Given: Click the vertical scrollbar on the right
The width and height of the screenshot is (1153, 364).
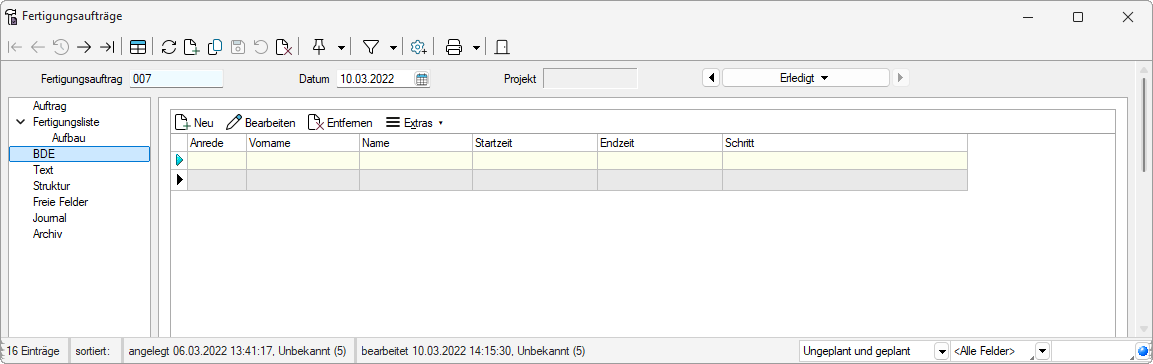Looking at the screenshot, I should tap(1144, 125).
